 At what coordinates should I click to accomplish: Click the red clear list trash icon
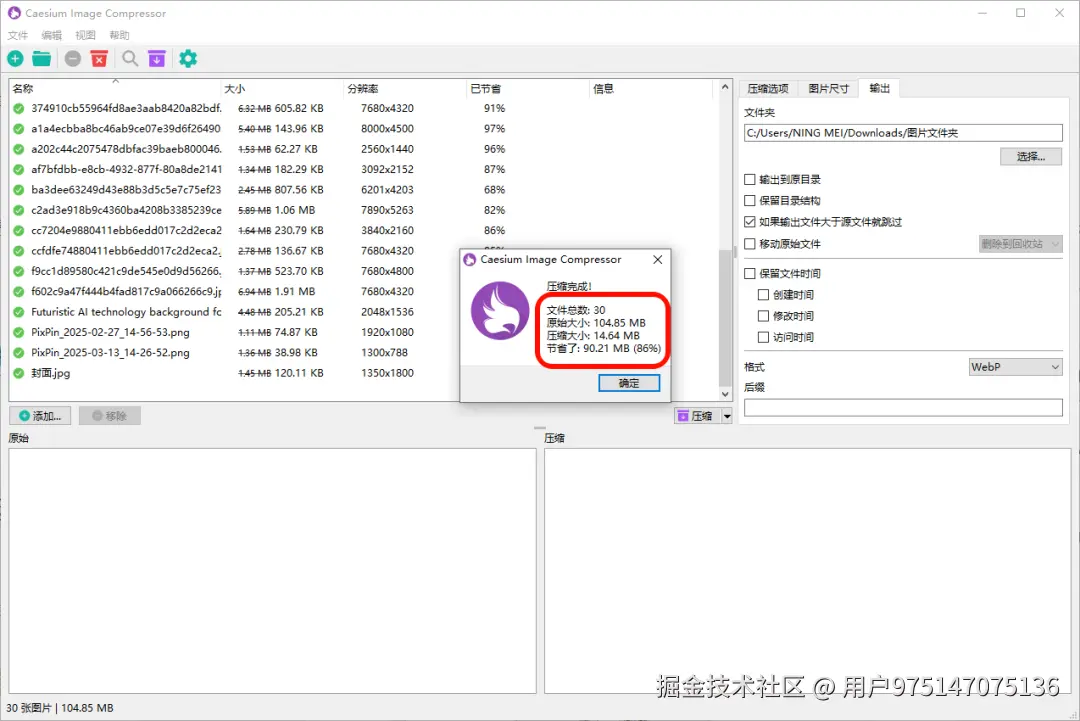coord(99,59)
